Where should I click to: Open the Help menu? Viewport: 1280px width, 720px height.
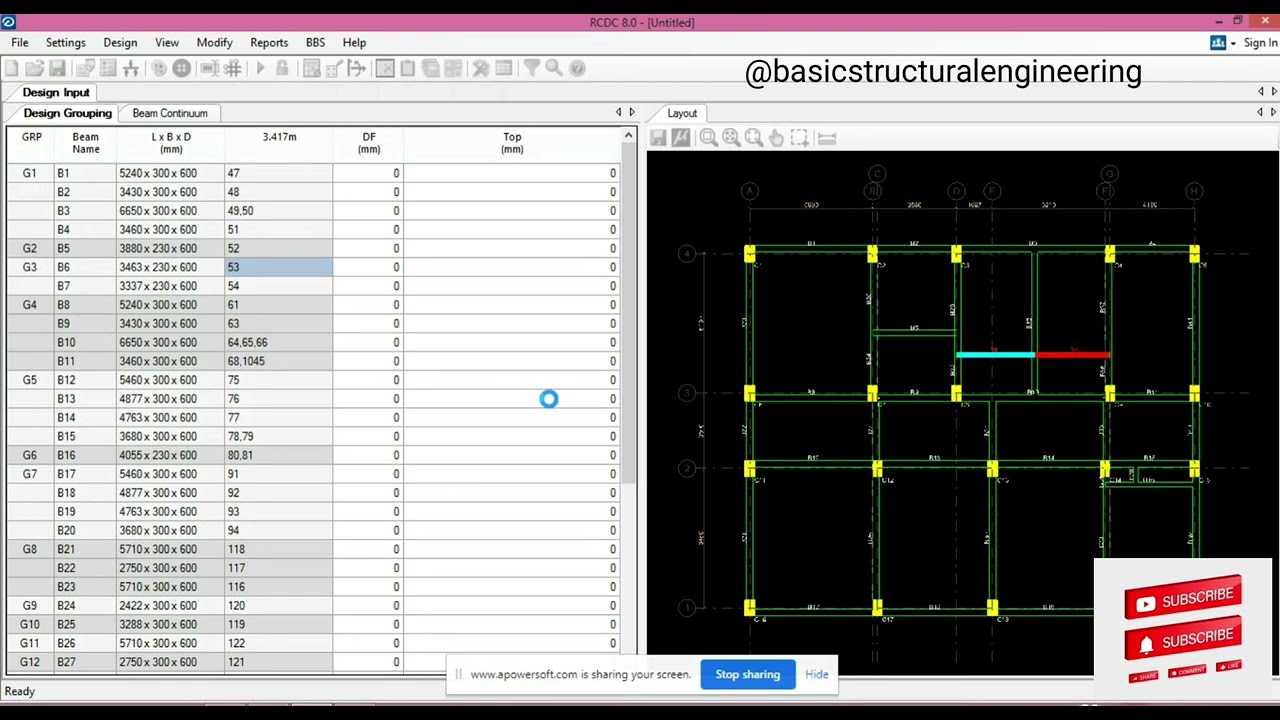tap(354, 43)
